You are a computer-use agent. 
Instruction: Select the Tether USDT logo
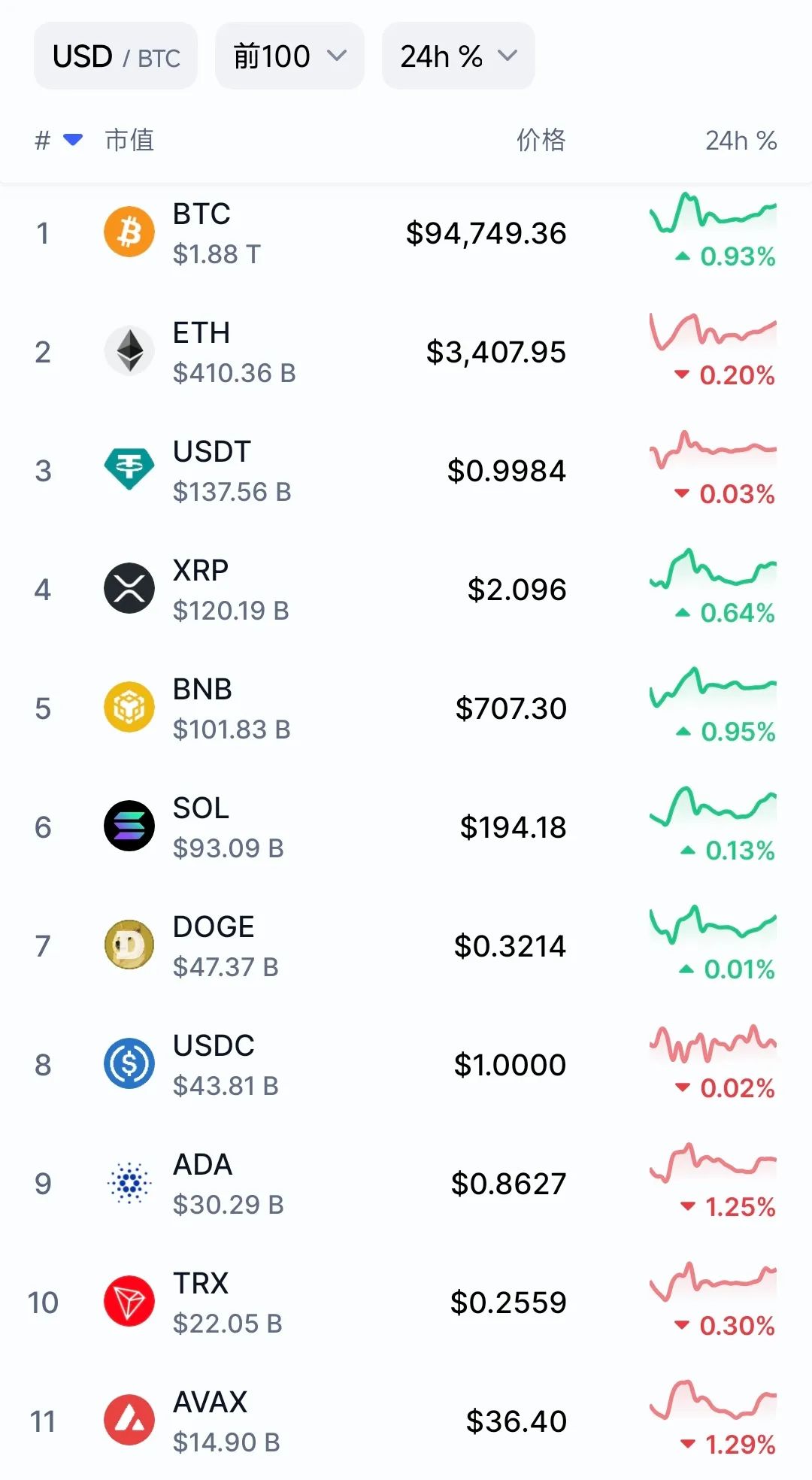pos(129,470)
